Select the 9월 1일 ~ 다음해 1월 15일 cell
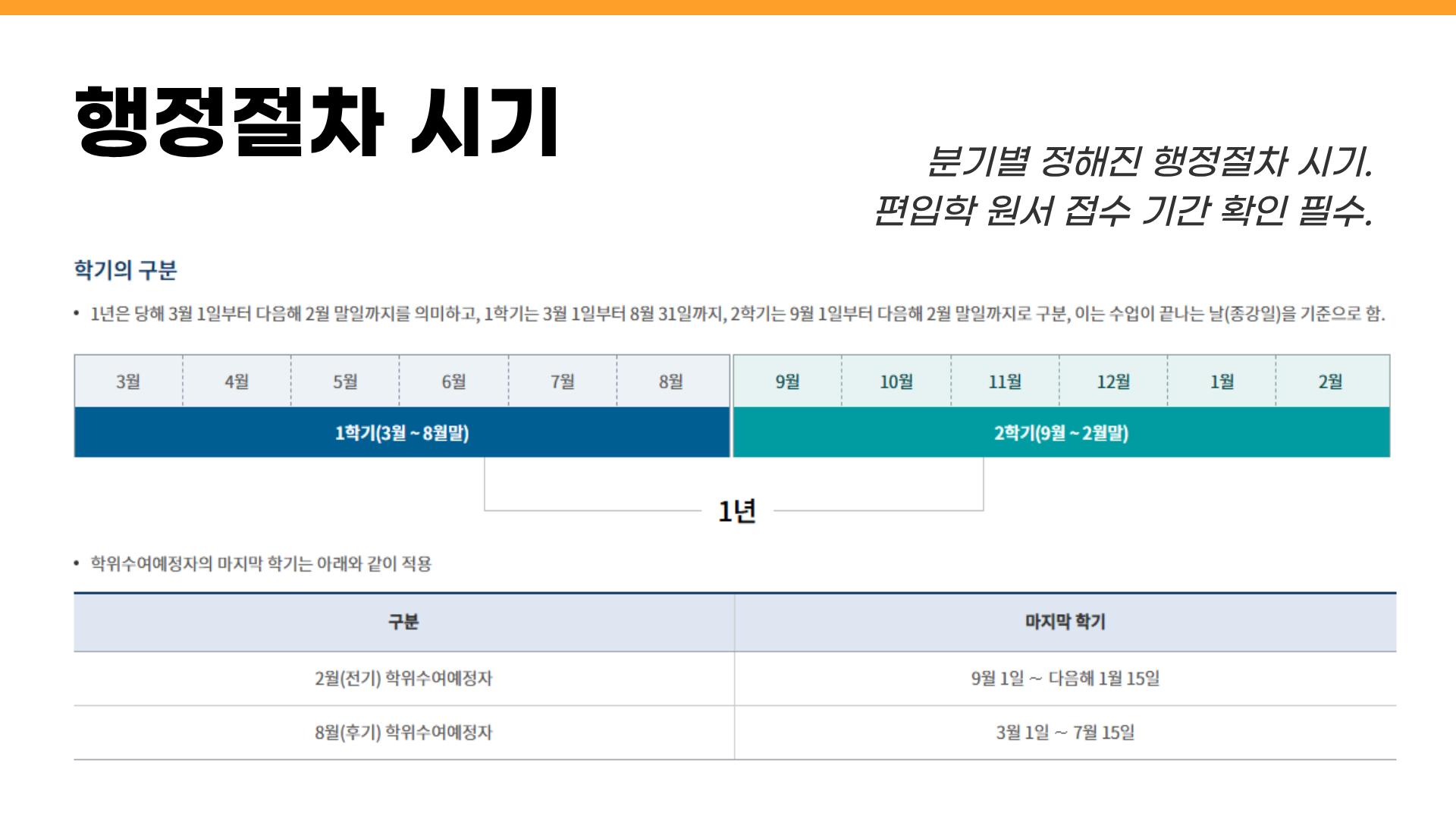Viewport: 1456px width, 819px height. (x=1065, y=679)
